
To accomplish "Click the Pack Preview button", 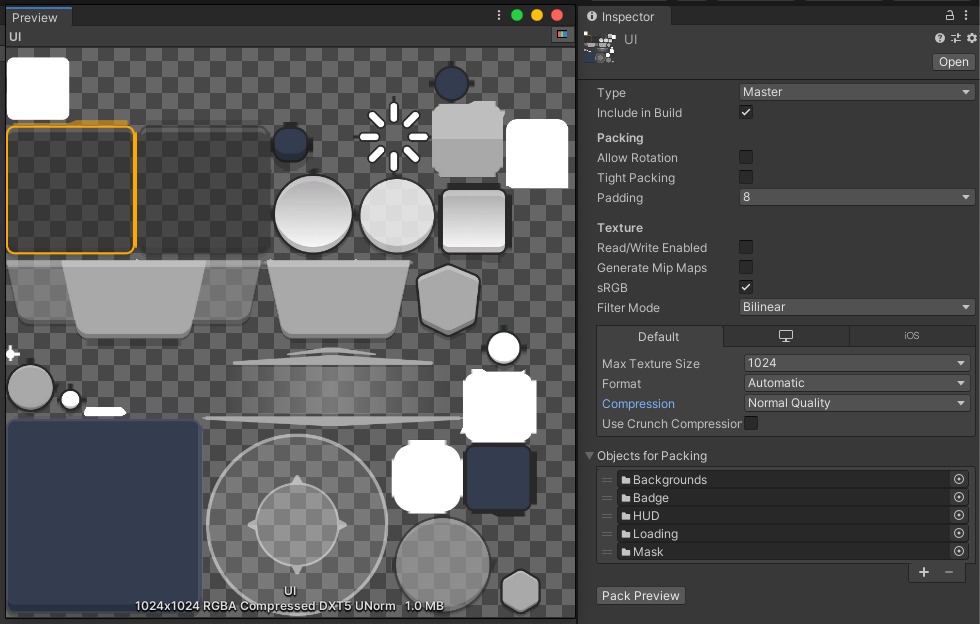I will [641, 596].
